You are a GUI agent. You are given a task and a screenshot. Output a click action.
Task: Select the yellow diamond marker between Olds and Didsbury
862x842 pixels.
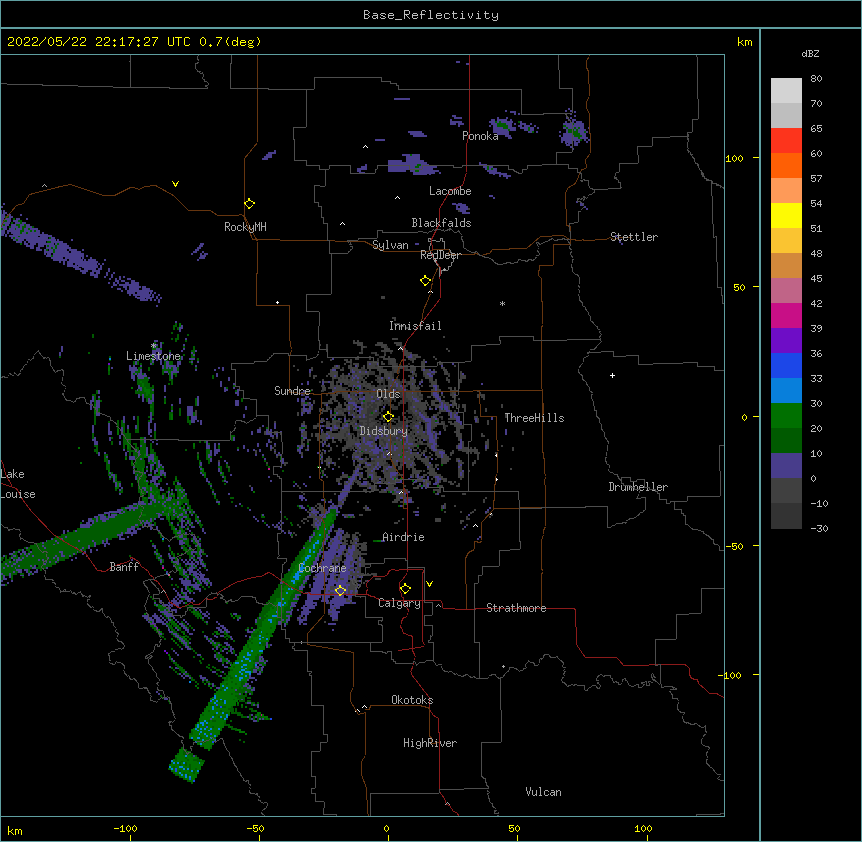pyautogui.click(x=388, y=417)
